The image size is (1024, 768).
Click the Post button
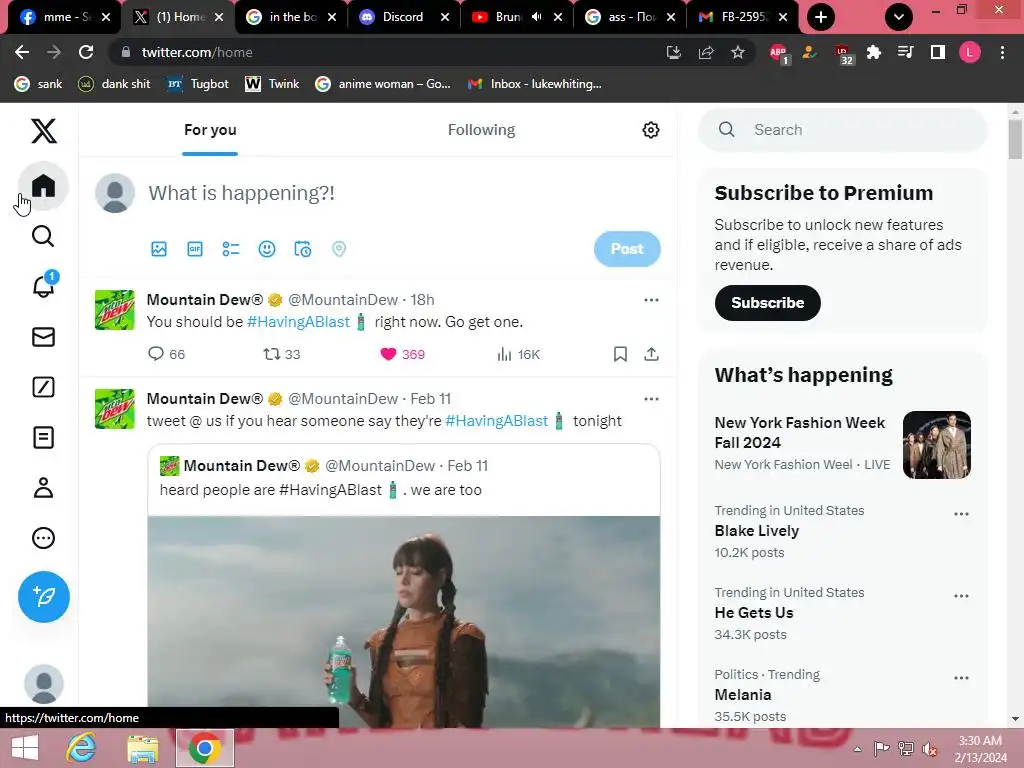627,249
